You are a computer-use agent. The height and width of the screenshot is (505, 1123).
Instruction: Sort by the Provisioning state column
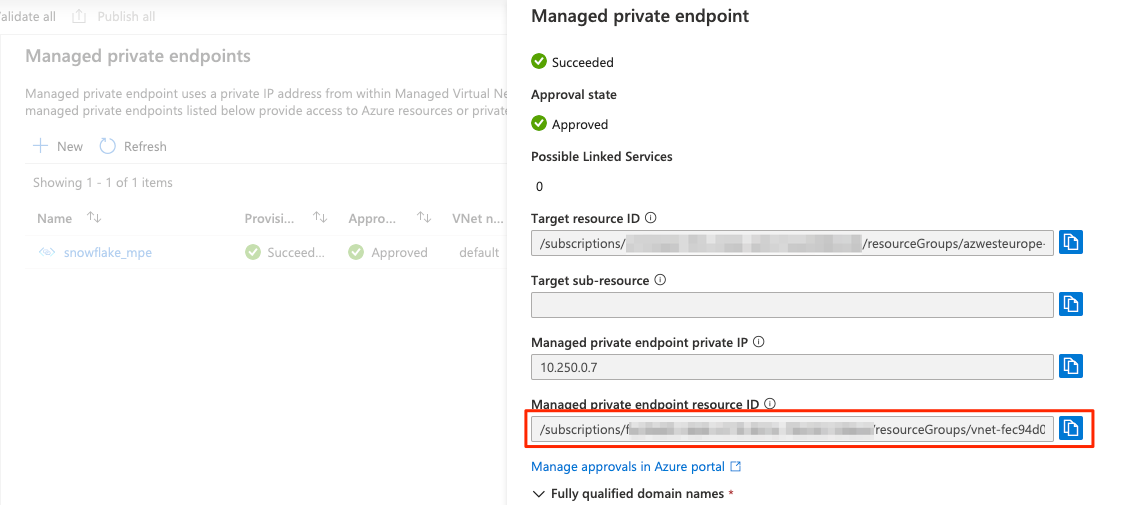[x=320, y=217]
